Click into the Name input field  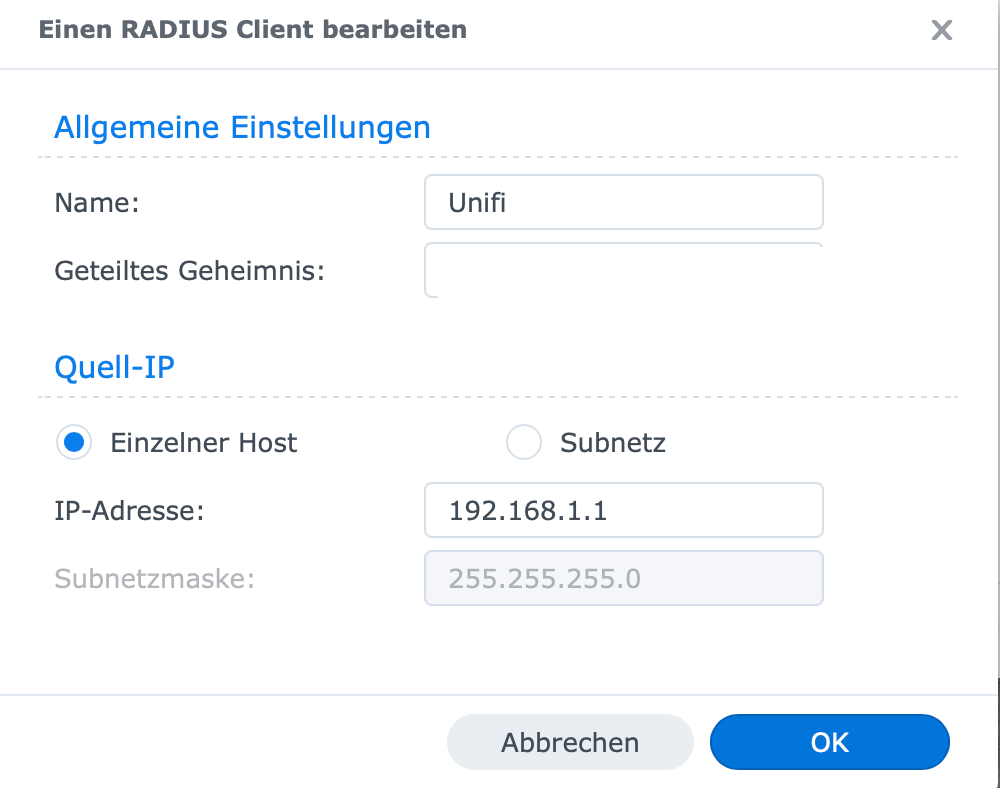coord(624,202)
